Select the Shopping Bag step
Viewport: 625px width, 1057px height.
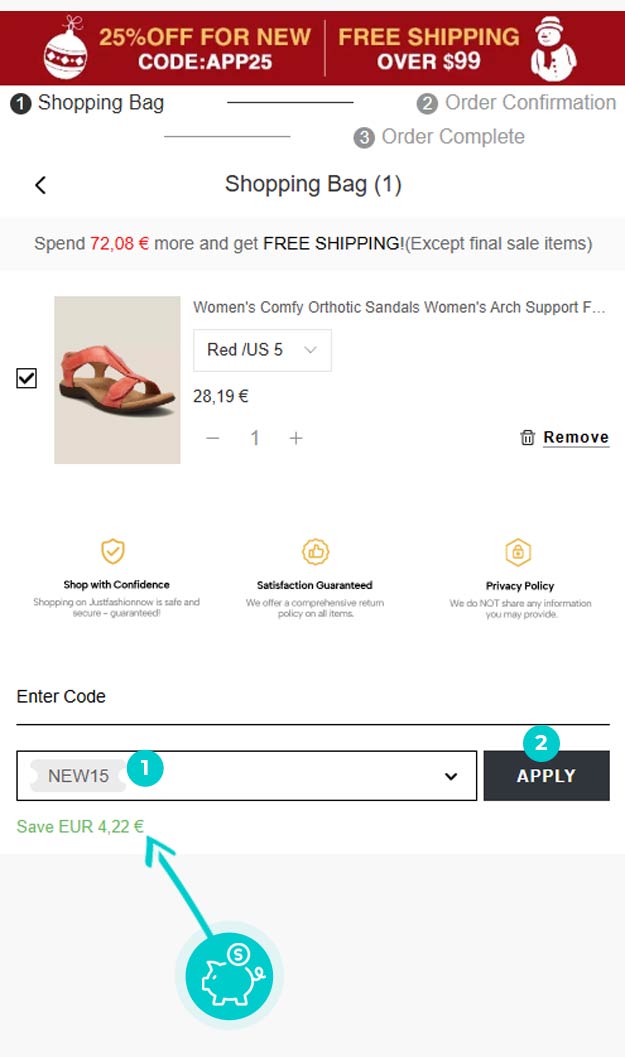click(88, 103)
